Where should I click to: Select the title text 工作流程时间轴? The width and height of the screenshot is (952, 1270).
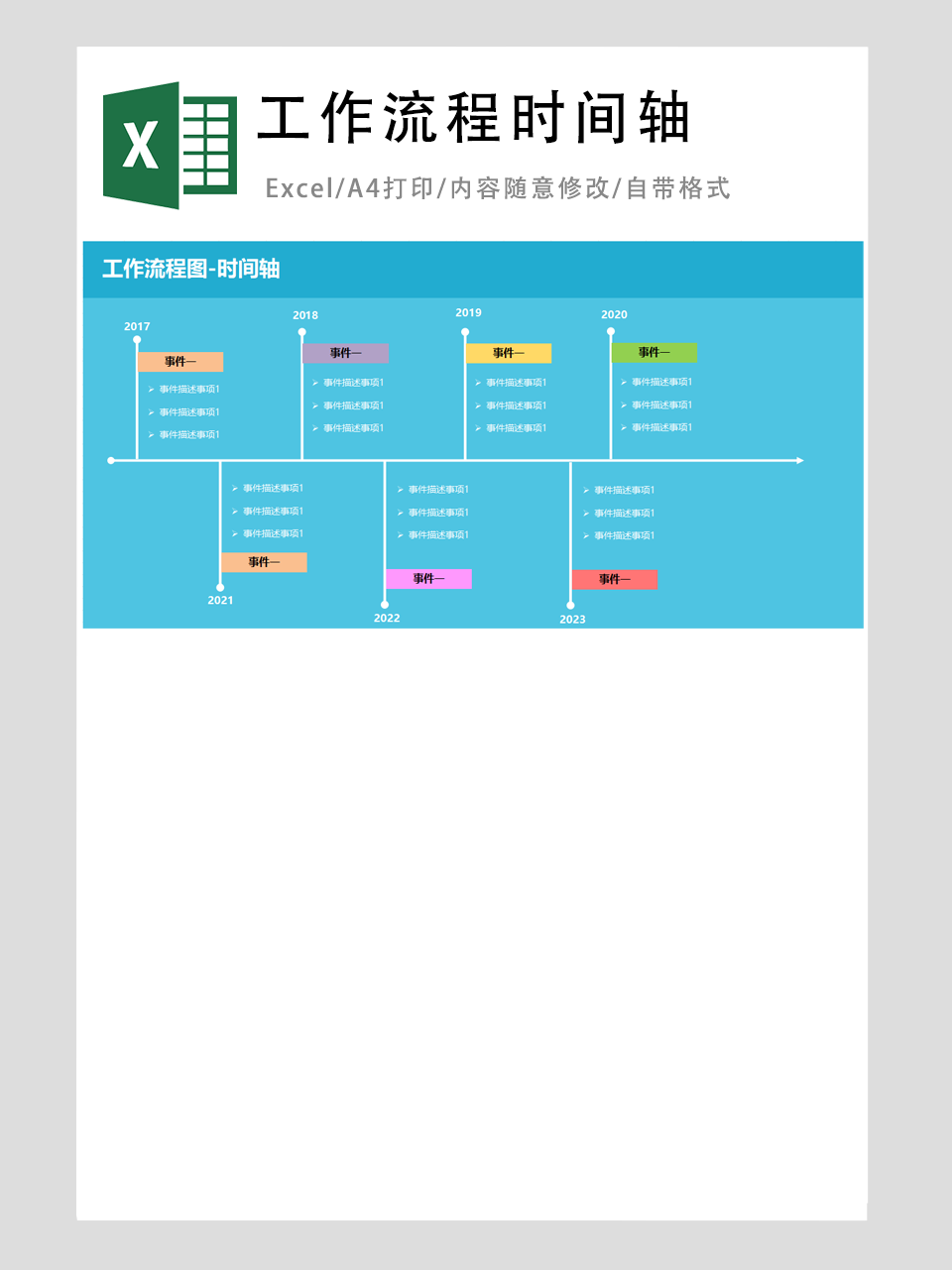474,118
